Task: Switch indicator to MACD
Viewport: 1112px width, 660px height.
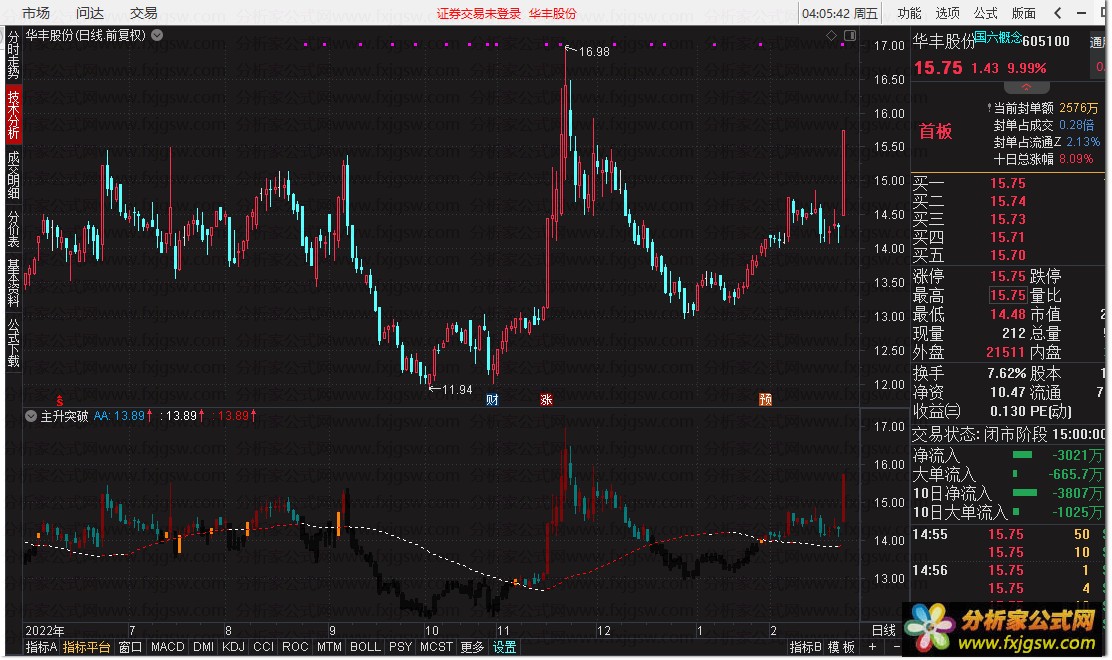Action: (x=167, y=647)
